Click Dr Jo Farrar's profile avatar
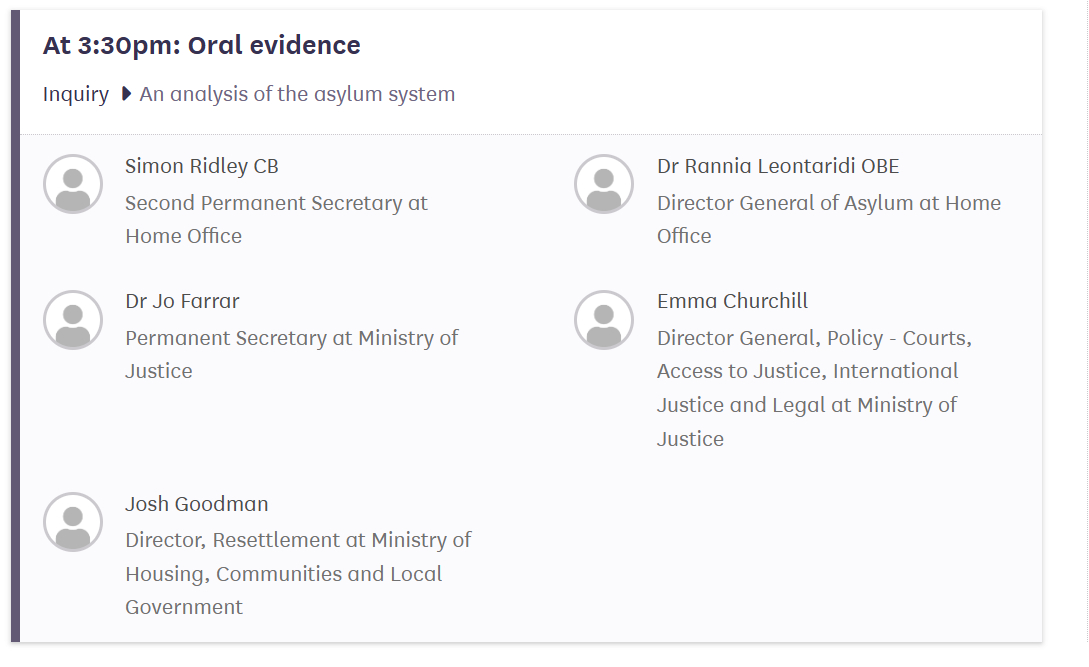 (73, 320)
